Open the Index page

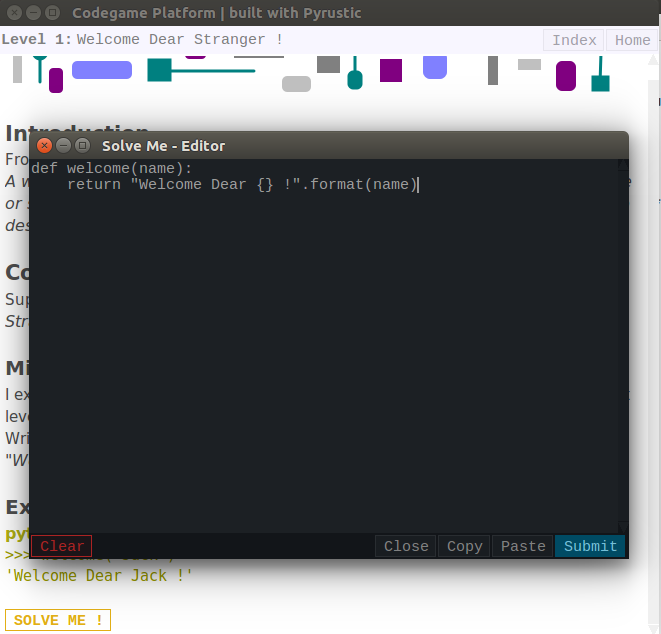tap(574, 40)
